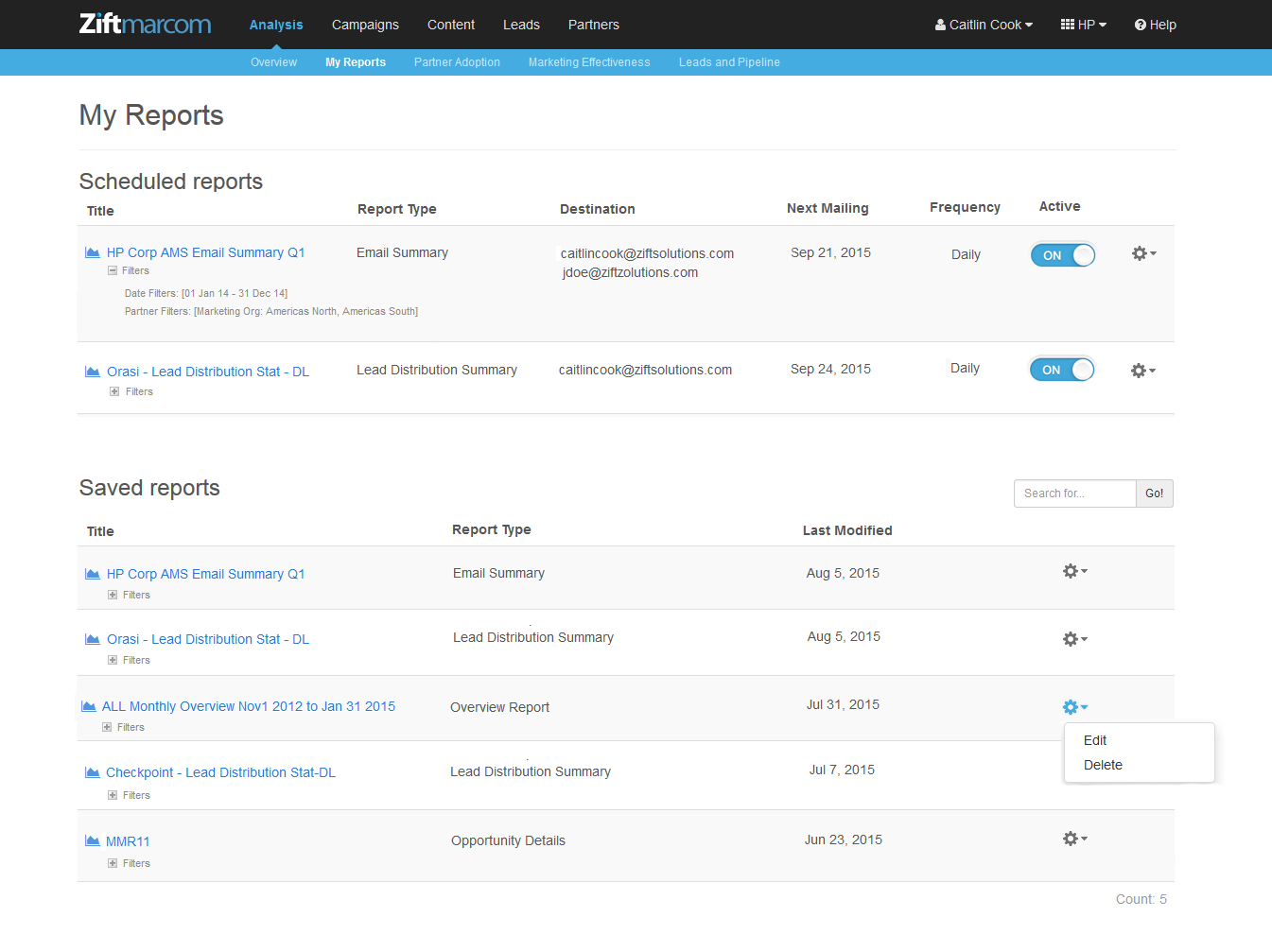Select the My Reports subtab
Viewport: 1272px width, 952px height.
[x=356, y=62]
